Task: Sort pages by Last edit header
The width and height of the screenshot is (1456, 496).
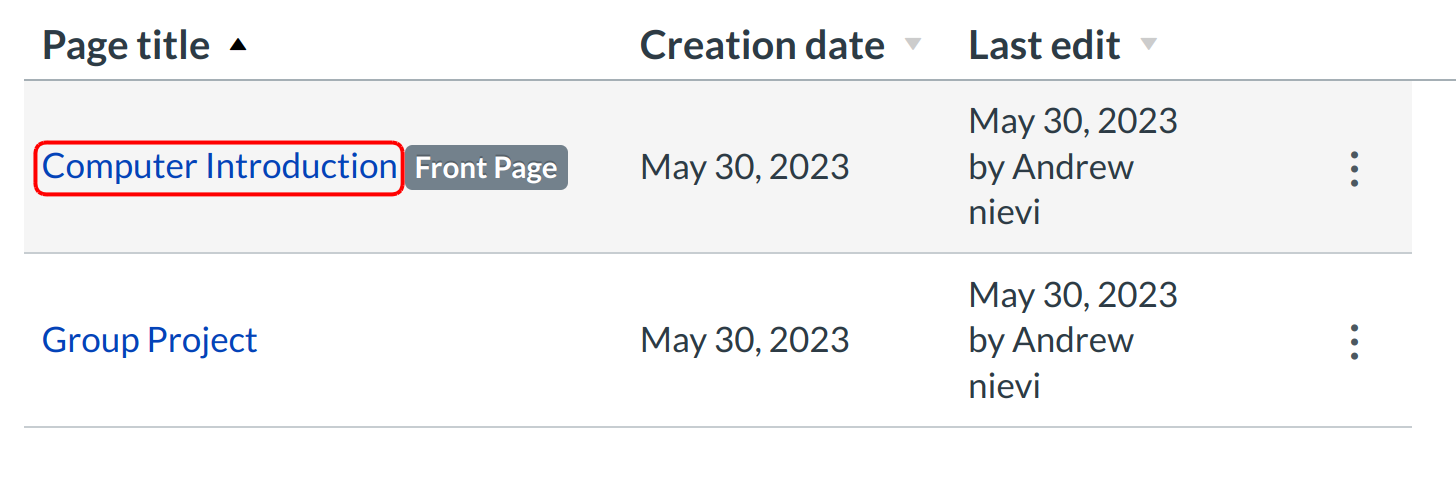Action: 1044,46
